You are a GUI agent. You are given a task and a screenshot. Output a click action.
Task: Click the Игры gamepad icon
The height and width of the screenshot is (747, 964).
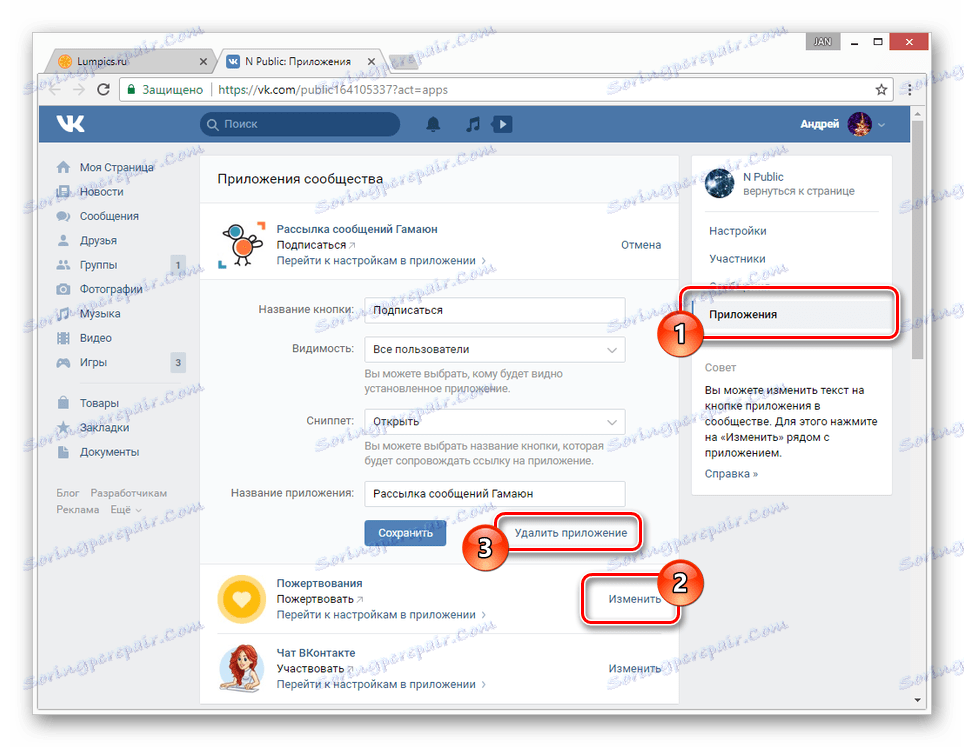point(63,363)
